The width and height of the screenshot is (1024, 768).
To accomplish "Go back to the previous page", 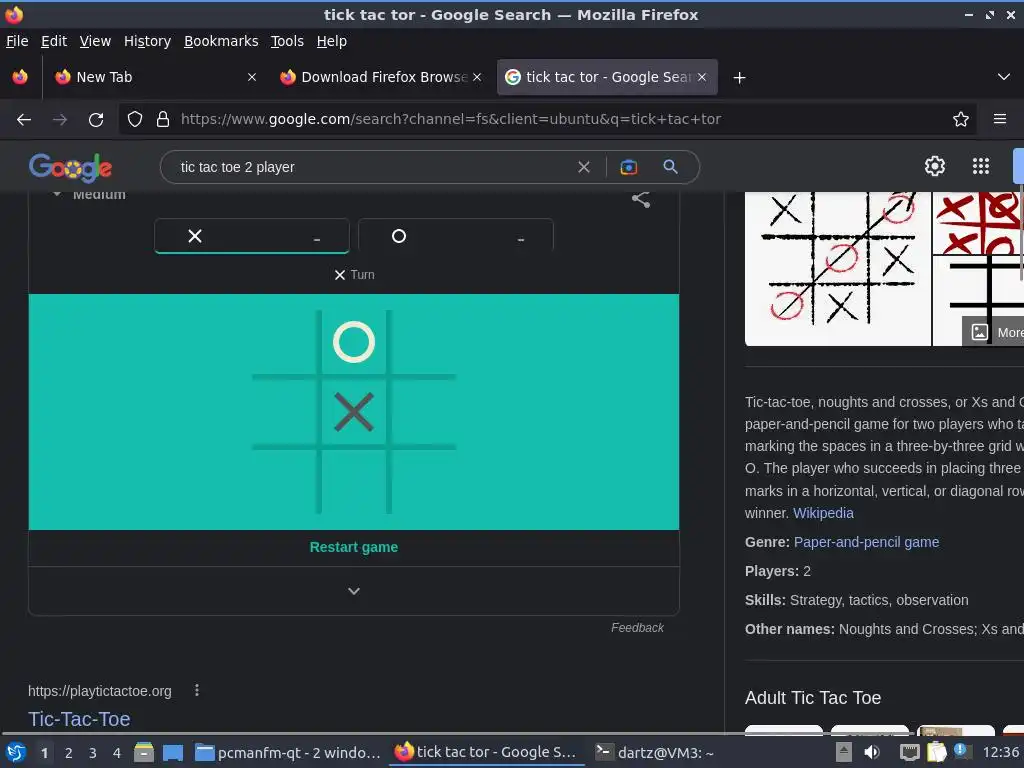I will tap(24, 120).
